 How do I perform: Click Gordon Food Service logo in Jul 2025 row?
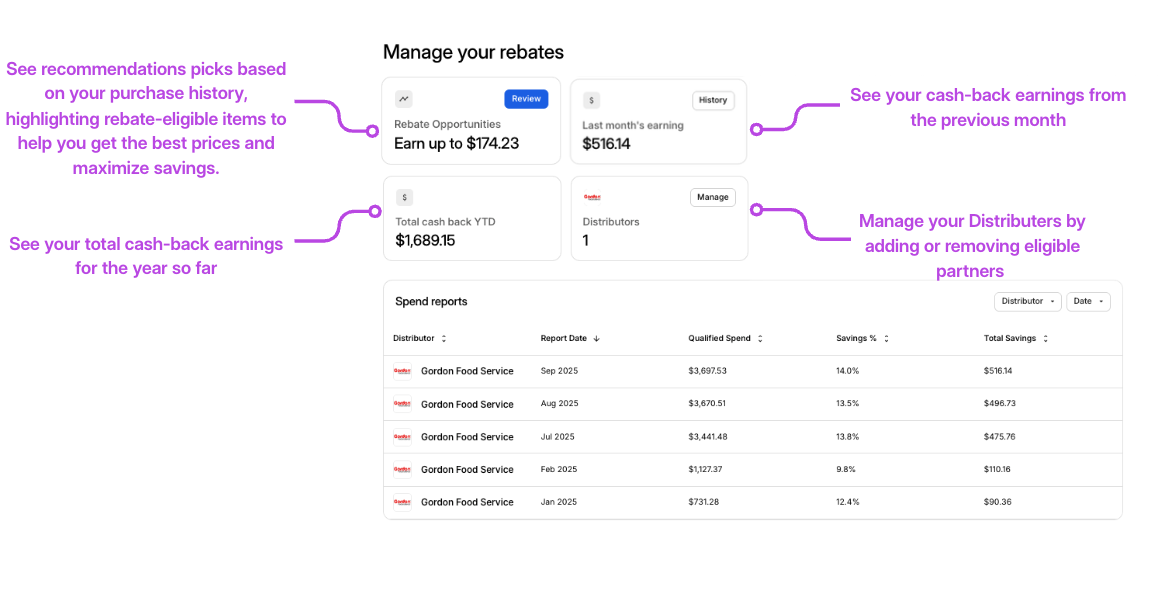click(x=402, y=437)
